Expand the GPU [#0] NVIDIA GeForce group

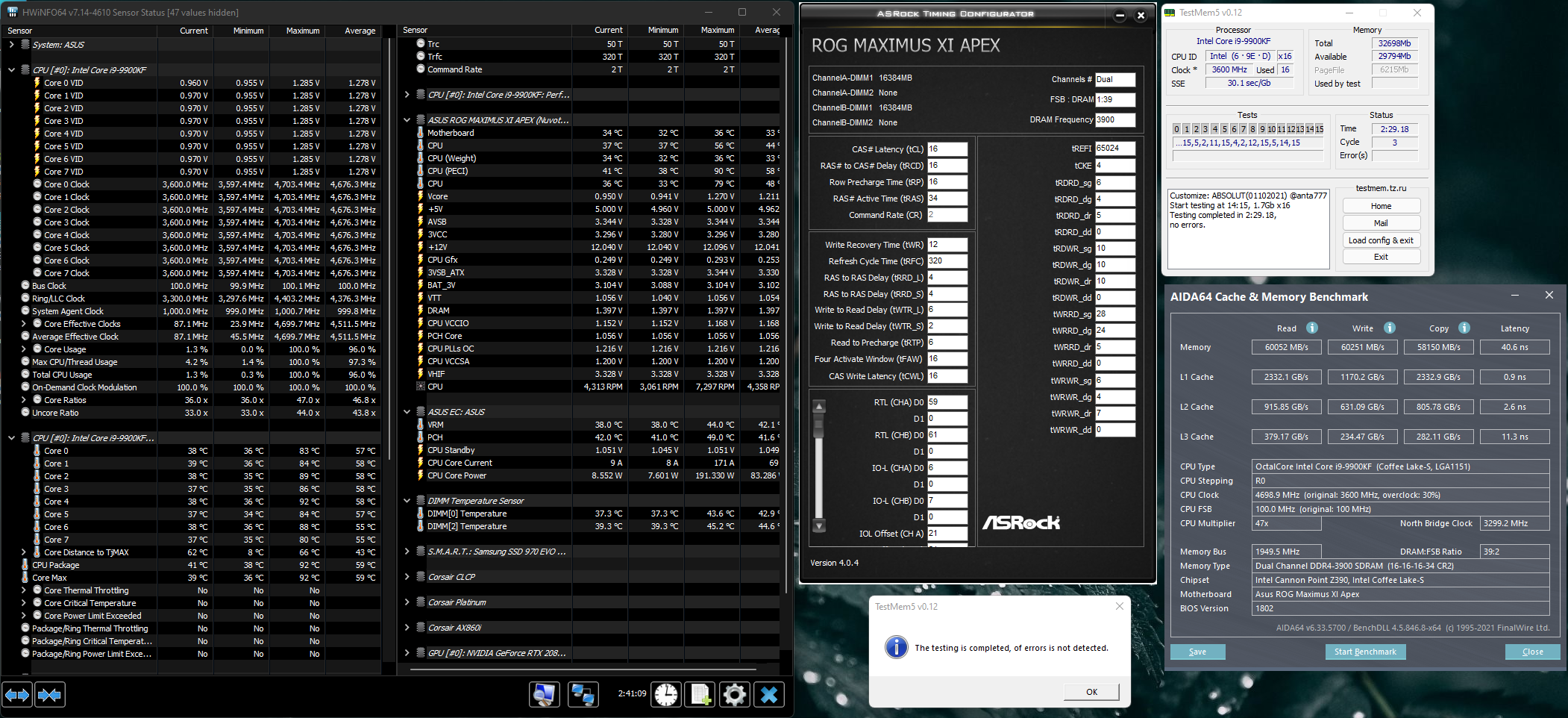pos(407,653)
